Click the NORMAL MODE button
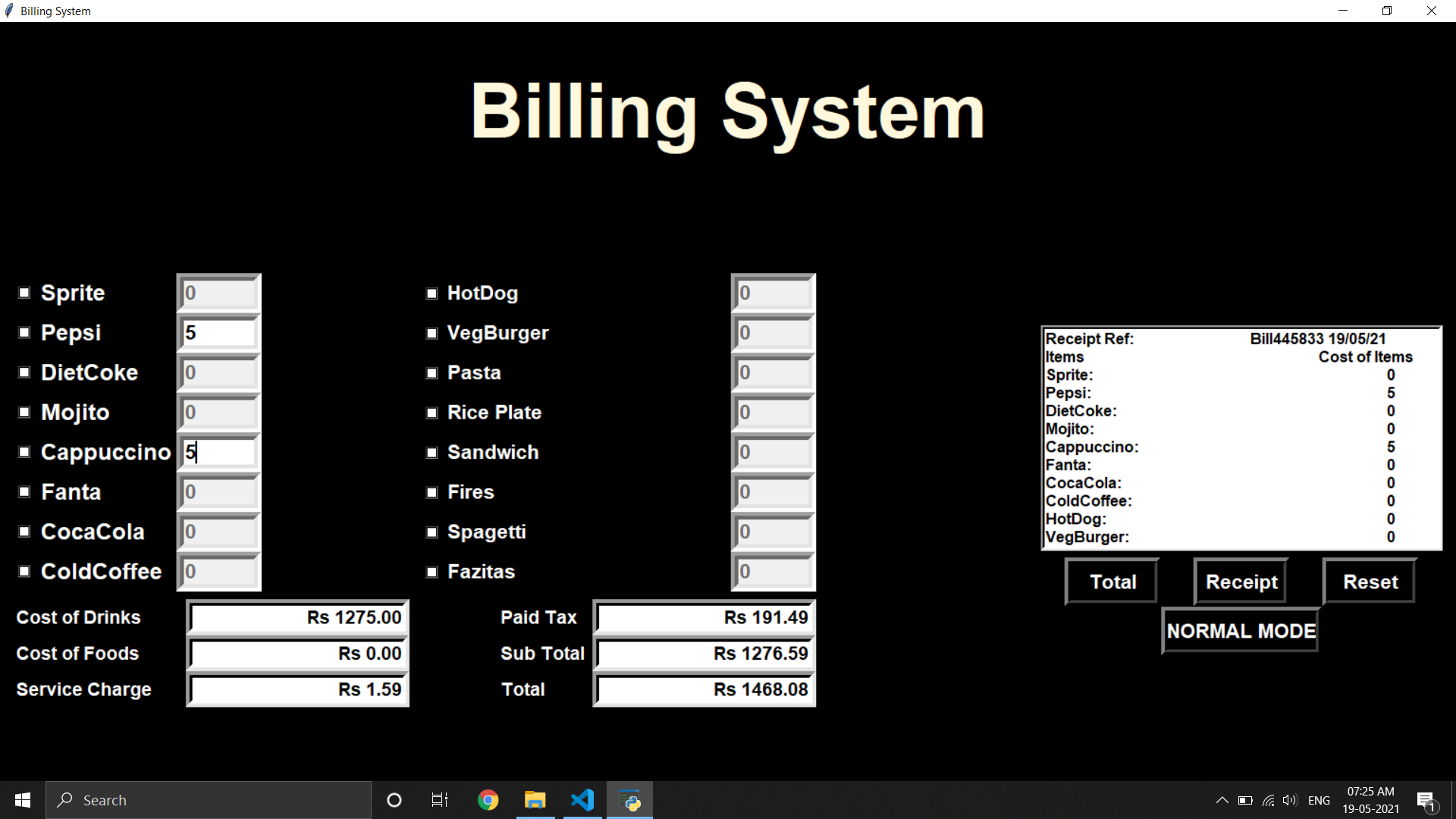 coord(1241,630)
